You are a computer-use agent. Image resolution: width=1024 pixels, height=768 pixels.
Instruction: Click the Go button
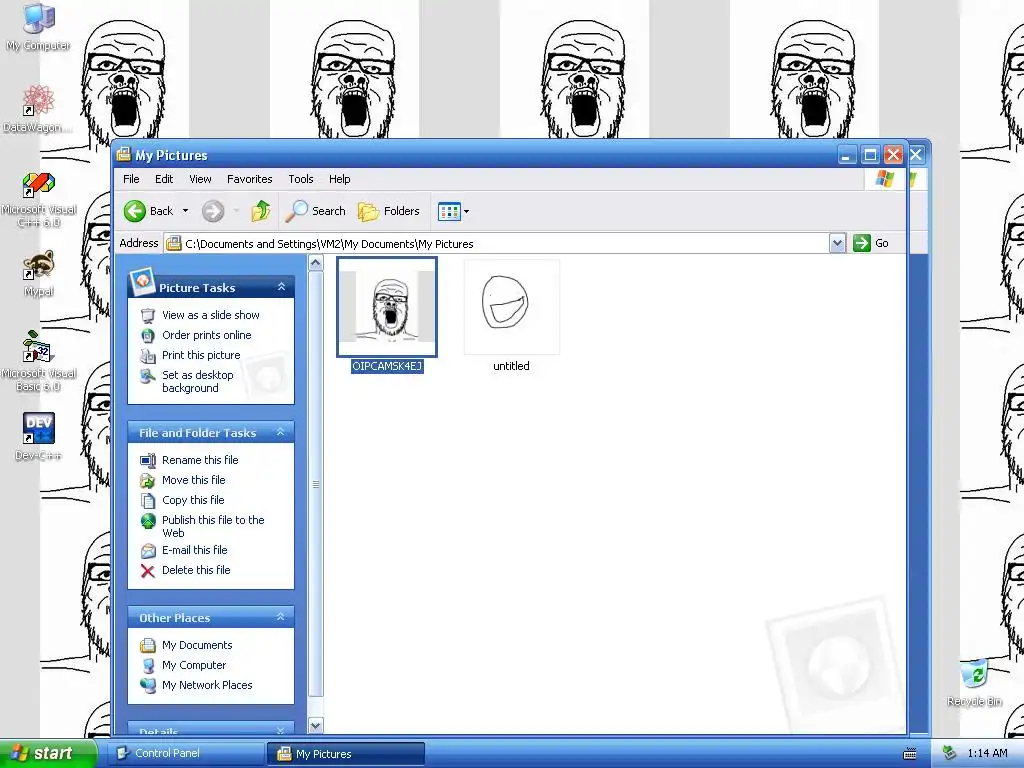coord(871,244)
